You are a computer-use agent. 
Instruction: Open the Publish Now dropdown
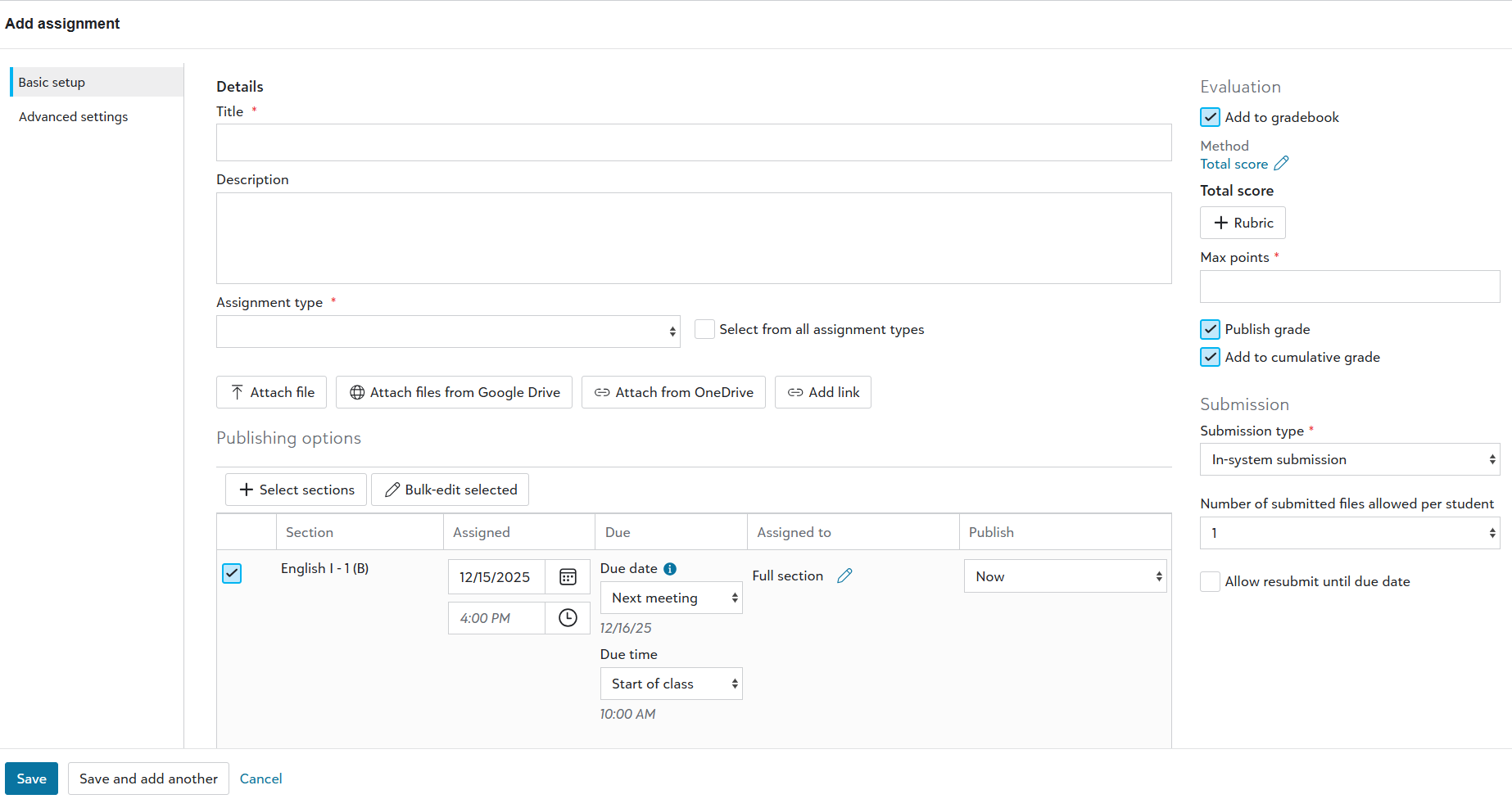coord(1065,576)
